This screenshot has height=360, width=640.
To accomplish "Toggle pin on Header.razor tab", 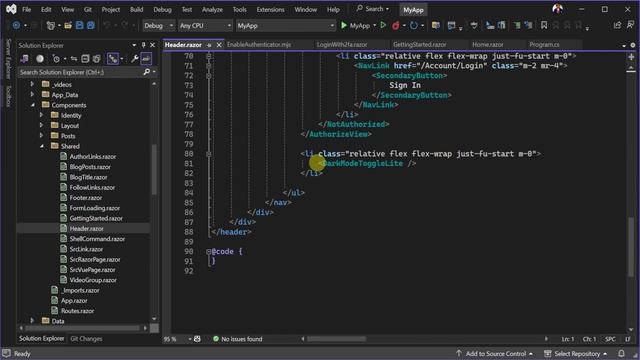I will pos(209,45).
